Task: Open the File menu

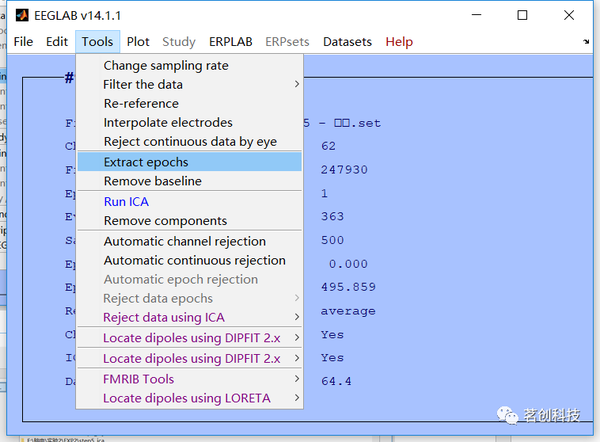Action: point(23,42)
